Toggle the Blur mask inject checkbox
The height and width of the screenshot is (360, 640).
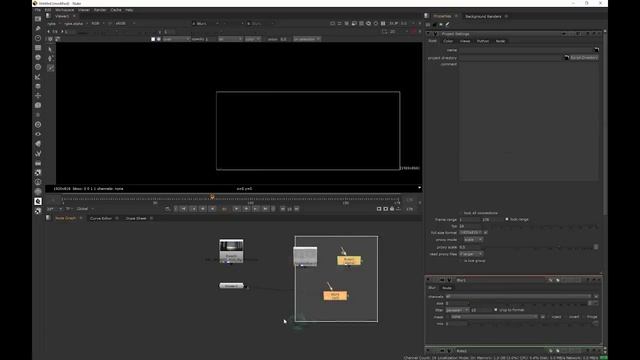pyautogui.click(x=549, y=317)
